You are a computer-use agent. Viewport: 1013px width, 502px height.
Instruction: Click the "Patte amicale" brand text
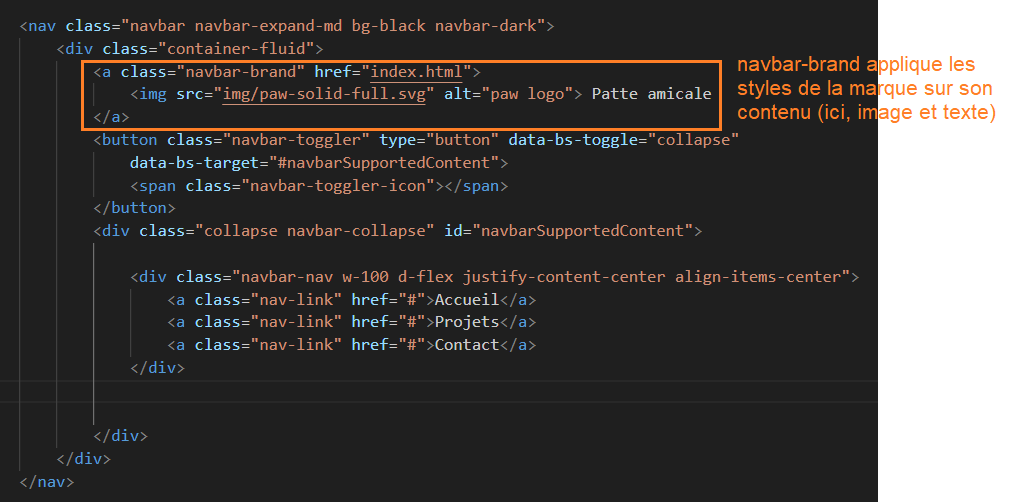pos(651,94)
